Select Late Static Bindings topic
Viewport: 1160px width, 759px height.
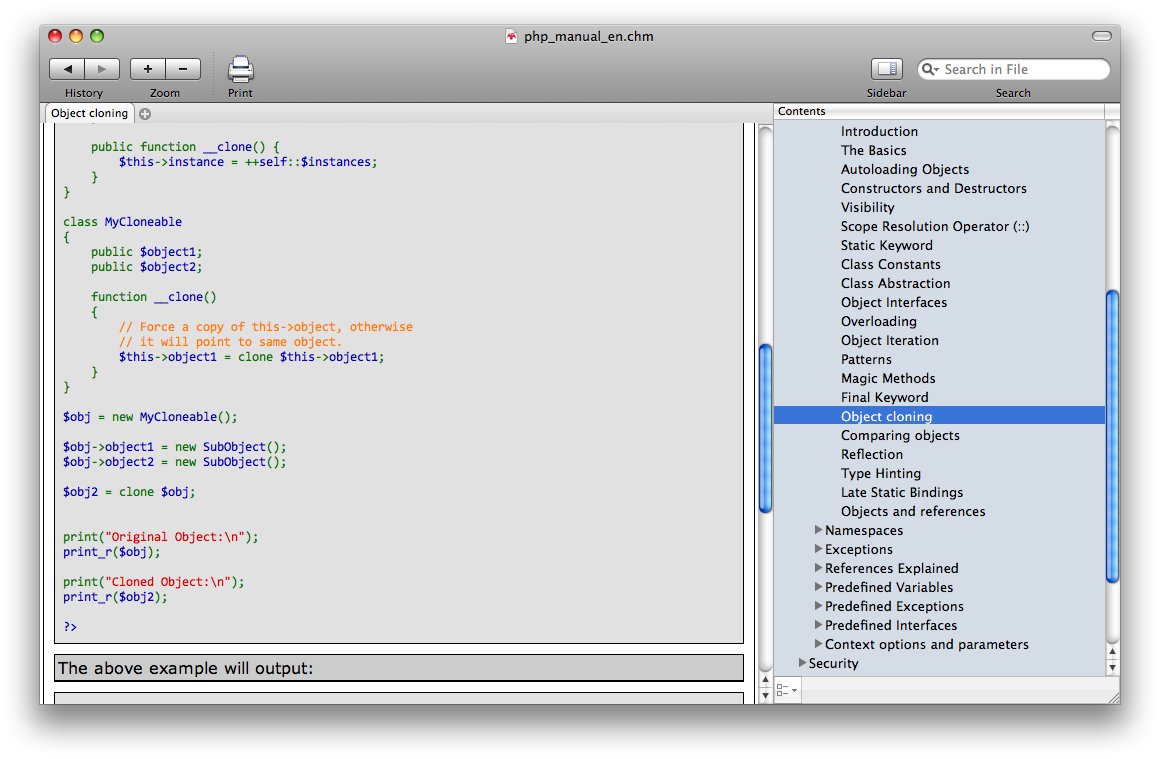tap(901, 492)
